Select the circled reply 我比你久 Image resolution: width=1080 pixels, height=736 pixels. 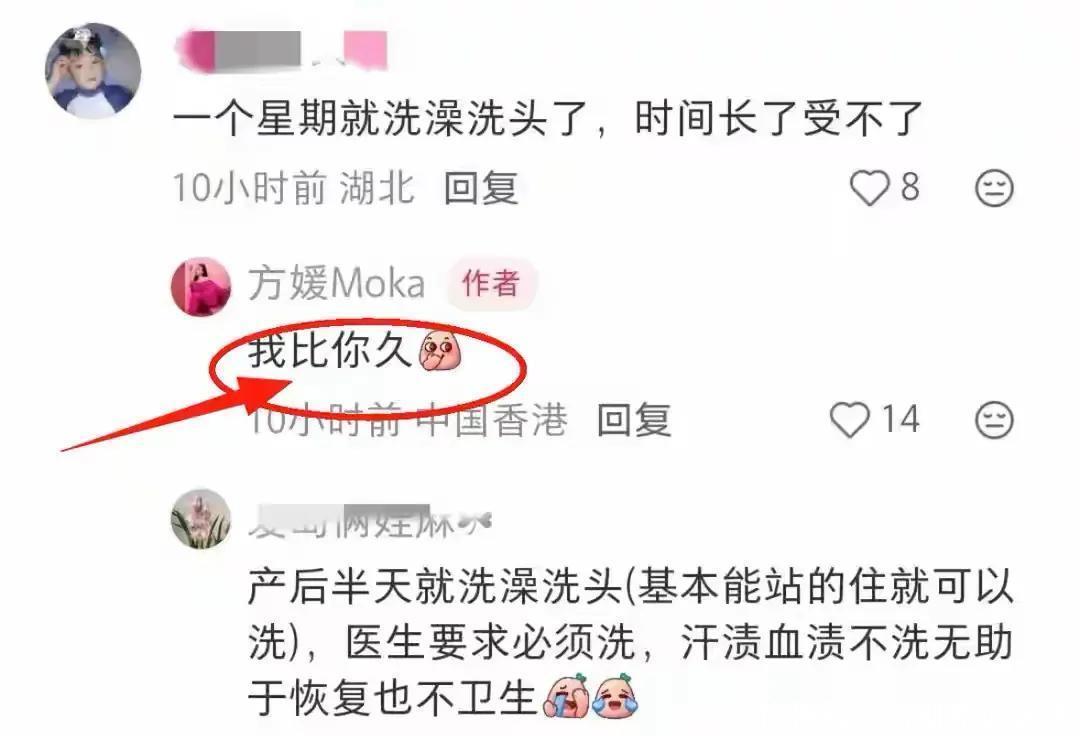[x=330, y=351]
